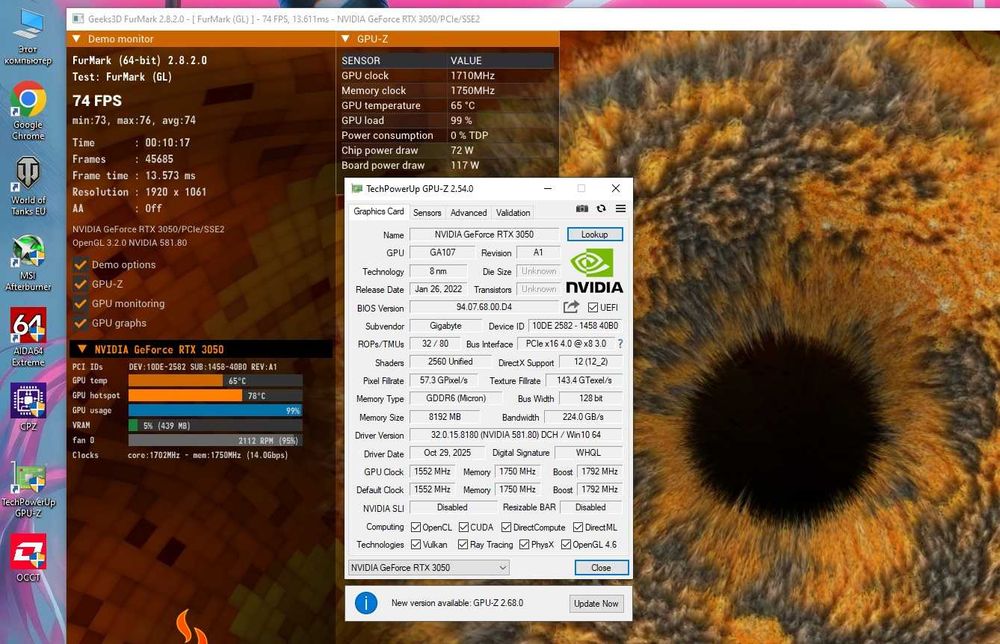Click the VRAM 5% usage bar
The height and width of the screenshot is (644, 1000).
pyautogui.click(x=215, y=425)
